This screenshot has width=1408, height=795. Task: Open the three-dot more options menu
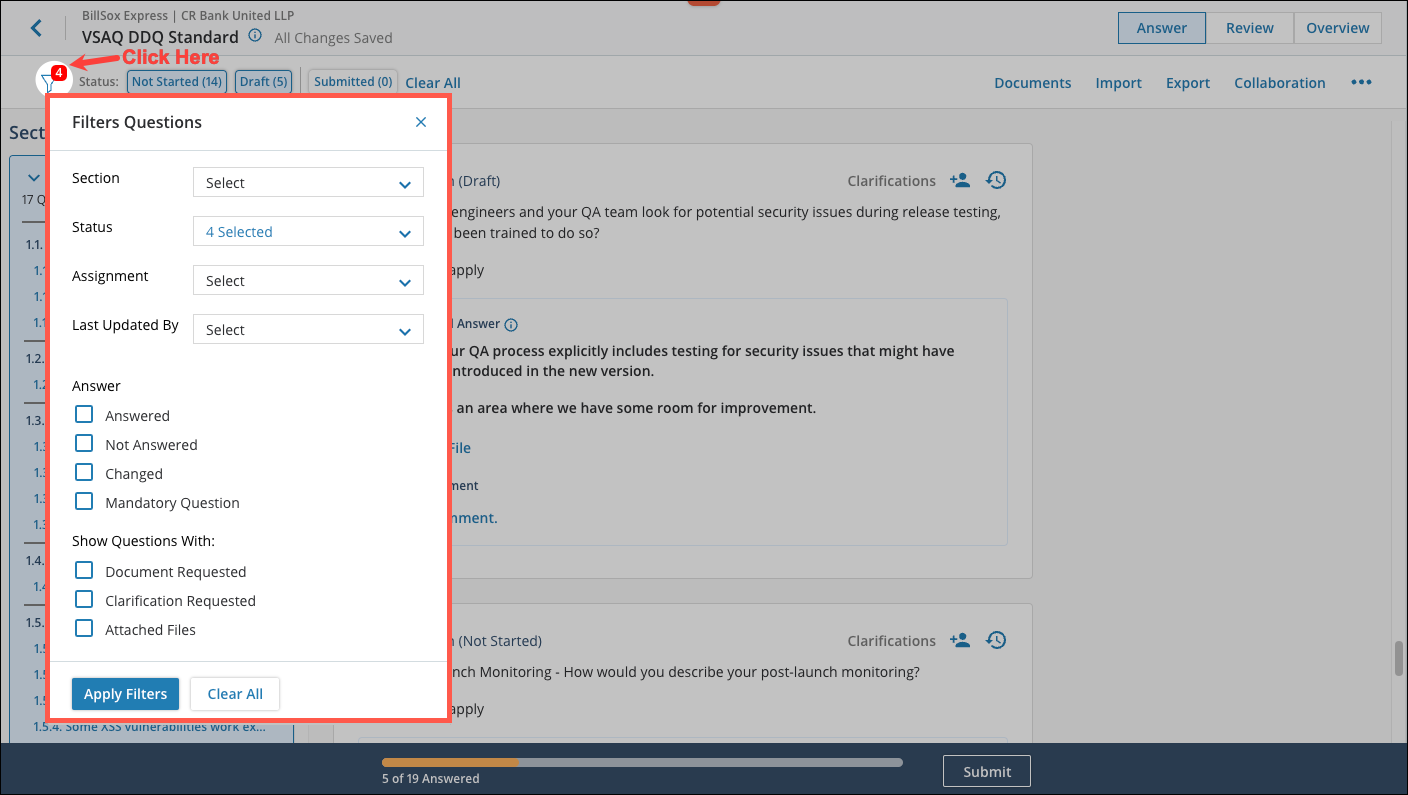tap(1361, 83)
